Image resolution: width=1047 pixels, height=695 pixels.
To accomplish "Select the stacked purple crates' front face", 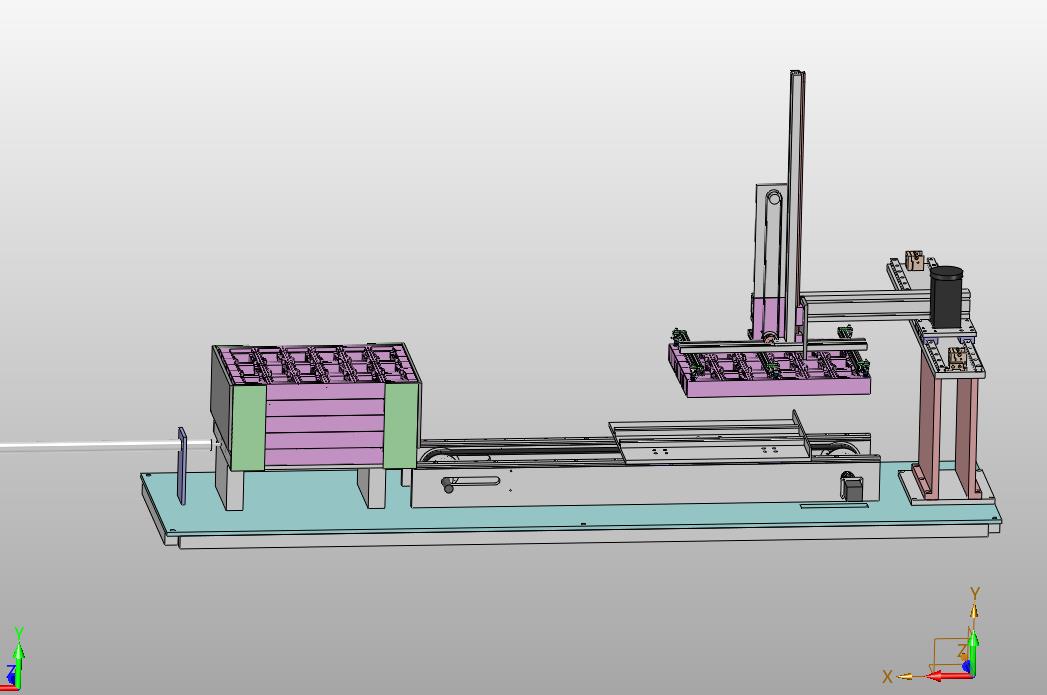I will pyautogui.click(x=326, y=426).
